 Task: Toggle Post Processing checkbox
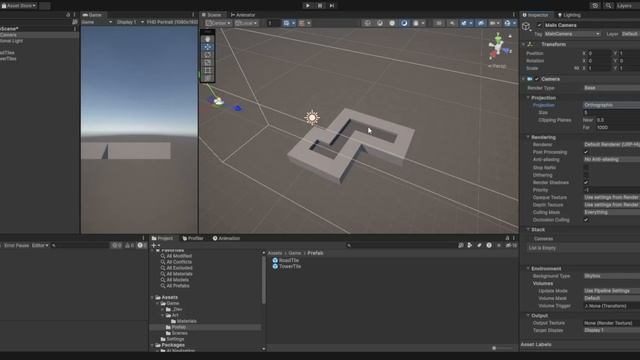click(x=586, y=152)
